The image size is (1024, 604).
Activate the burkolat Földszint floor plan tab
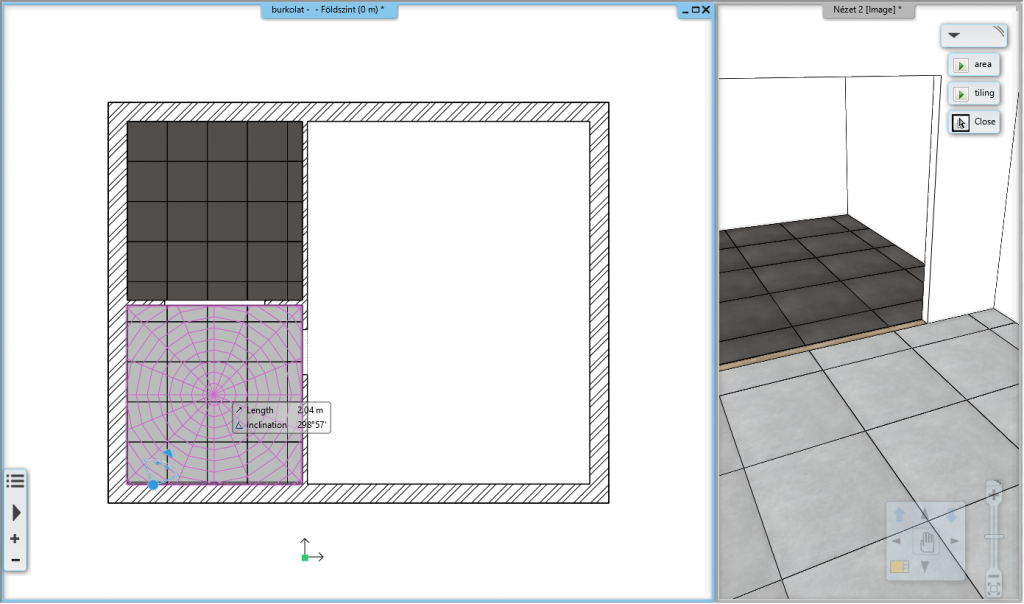[328, 10]
